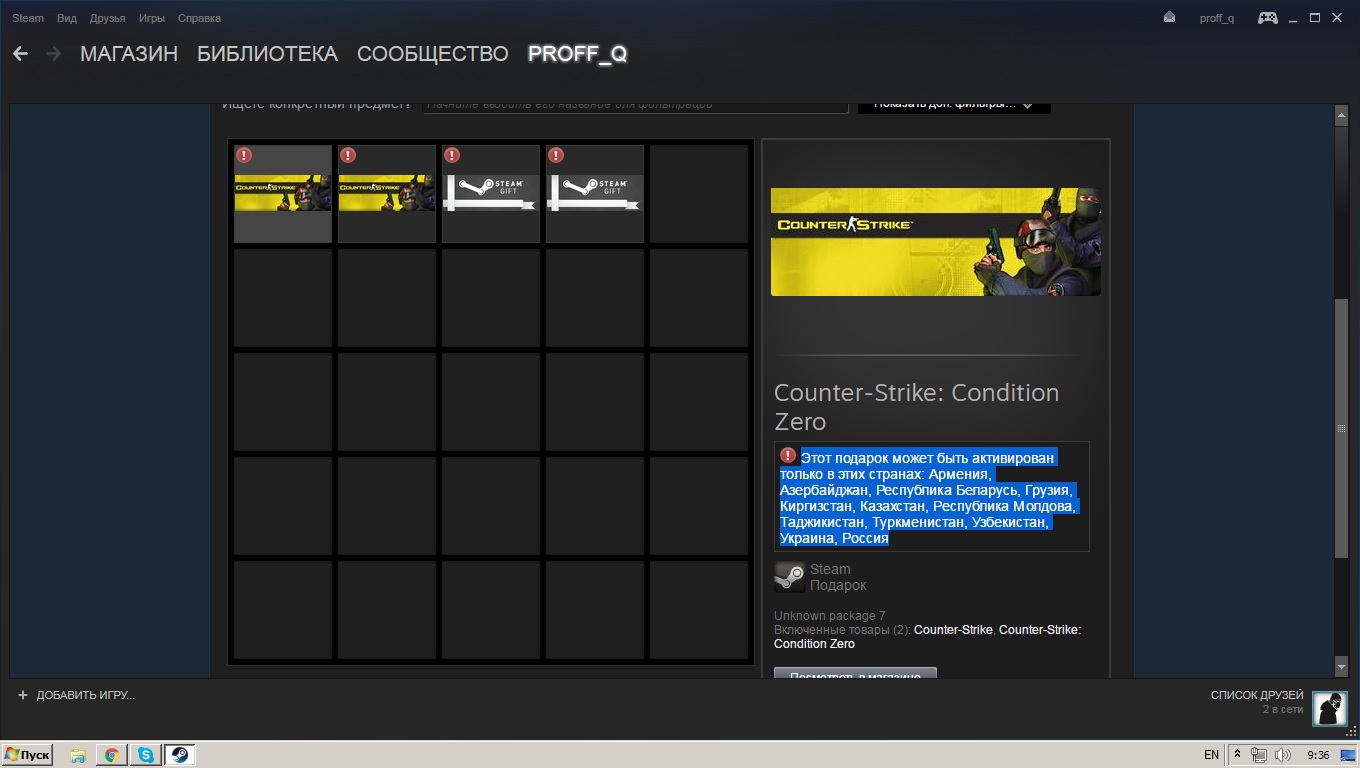Click the Посмотреть в магазине button

[855, 675]
